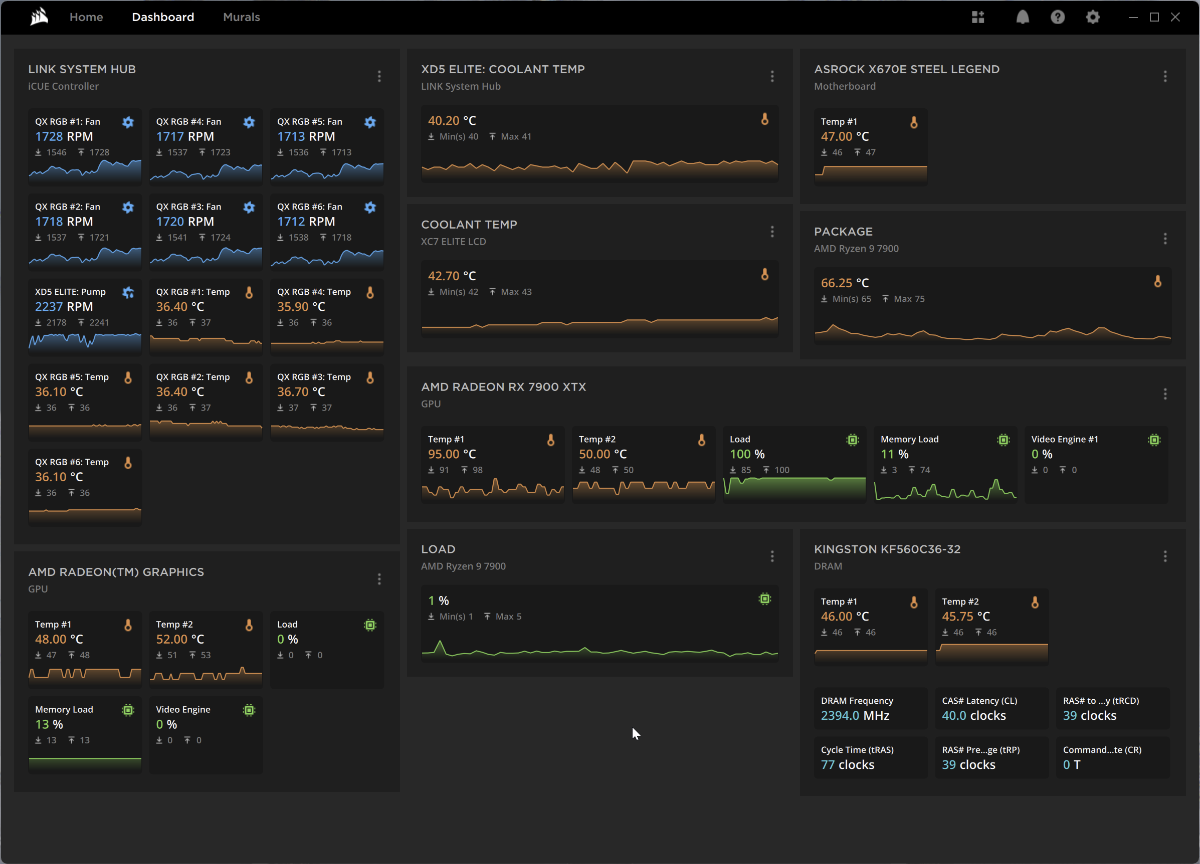The height and width of the screenshot is (864, 1200).
Task: Open the help question mark icon
Action: 1058,17
